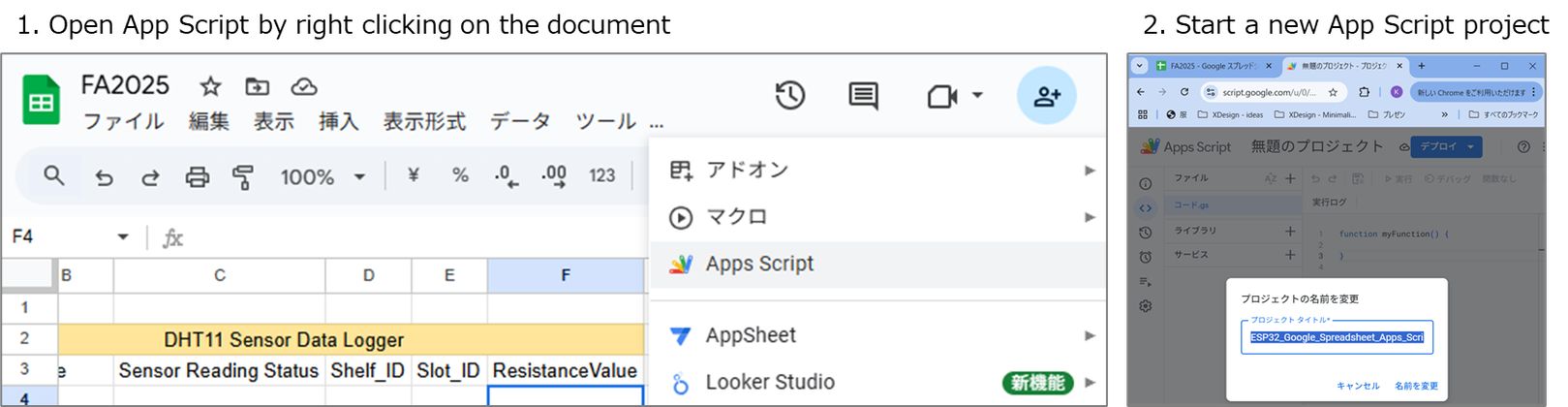
Task: Open version history clock icon
Action: (790, 95)
